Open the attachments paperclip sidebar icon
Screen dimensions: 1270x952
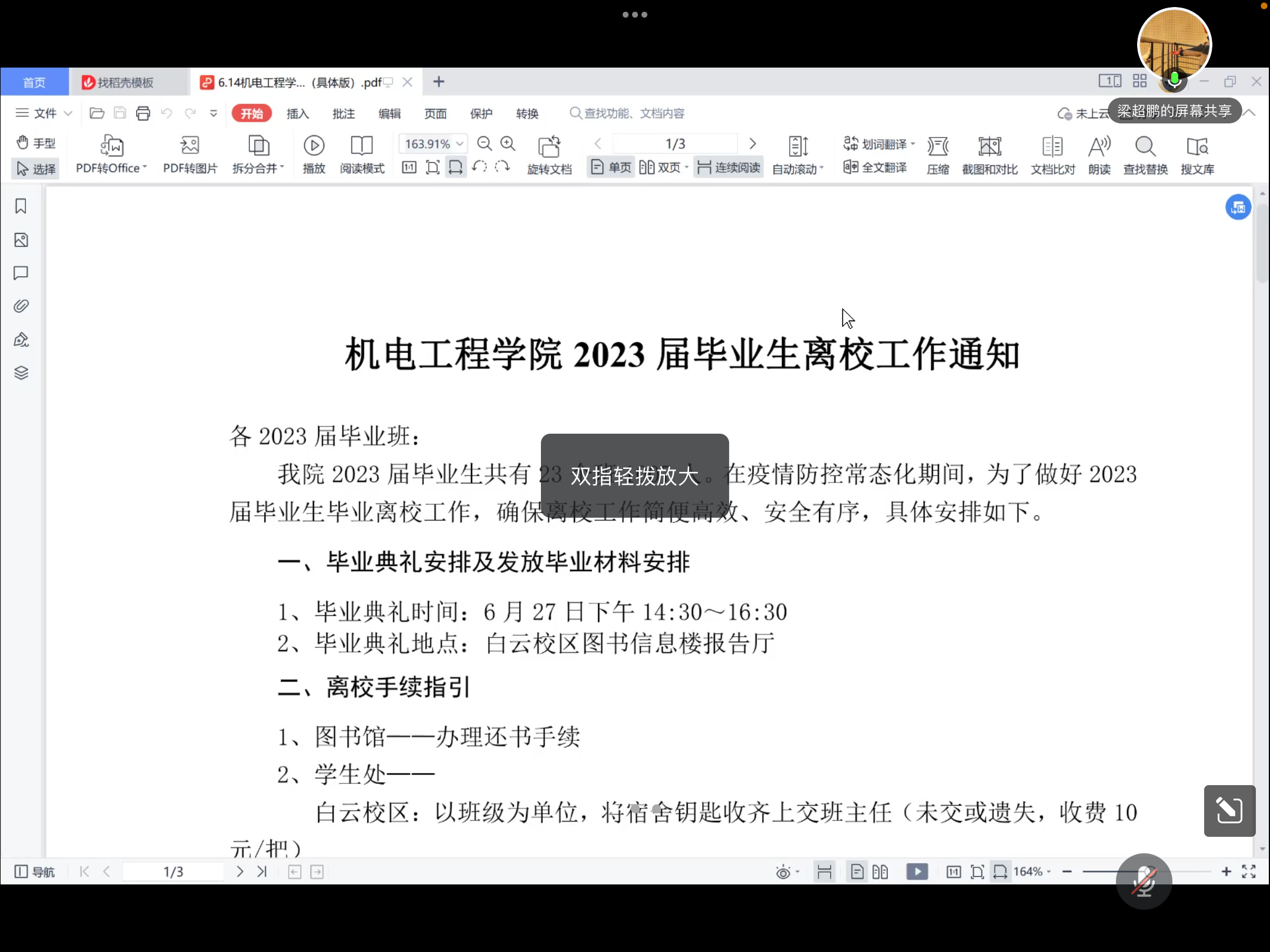[21, 306]
